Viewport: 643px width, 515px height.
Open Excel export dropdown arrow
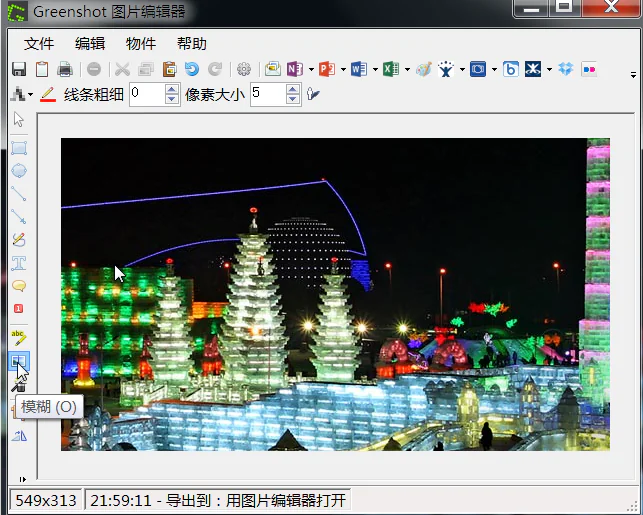click(x=407, y=69)
